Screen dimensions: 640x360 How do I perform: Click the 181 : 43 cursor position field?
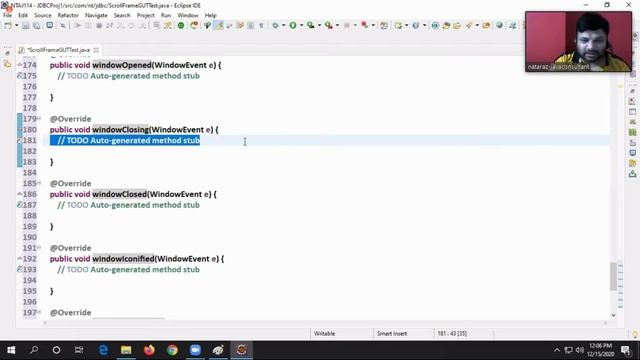pos(452,333)
